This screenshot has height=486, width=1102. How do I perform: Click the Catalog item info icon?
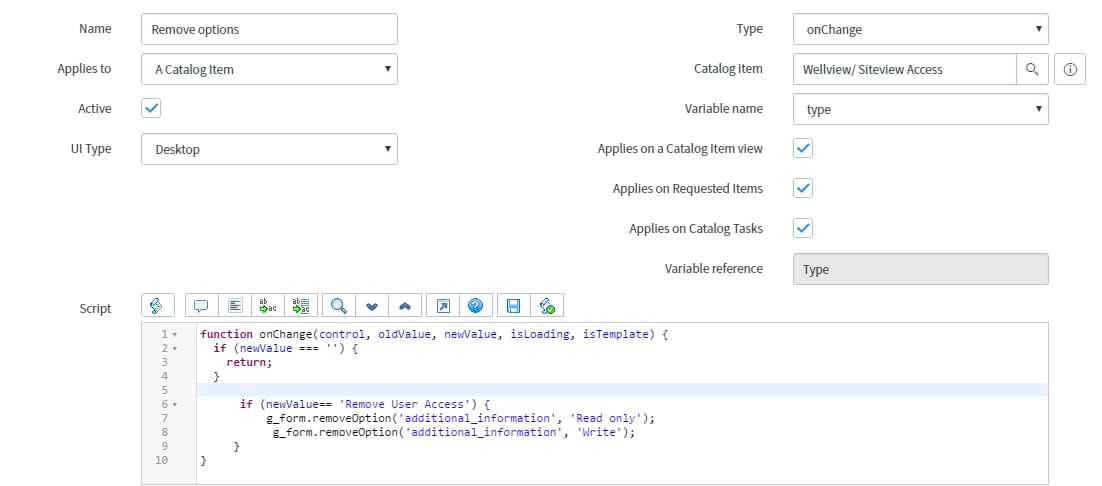(1070, 69)
